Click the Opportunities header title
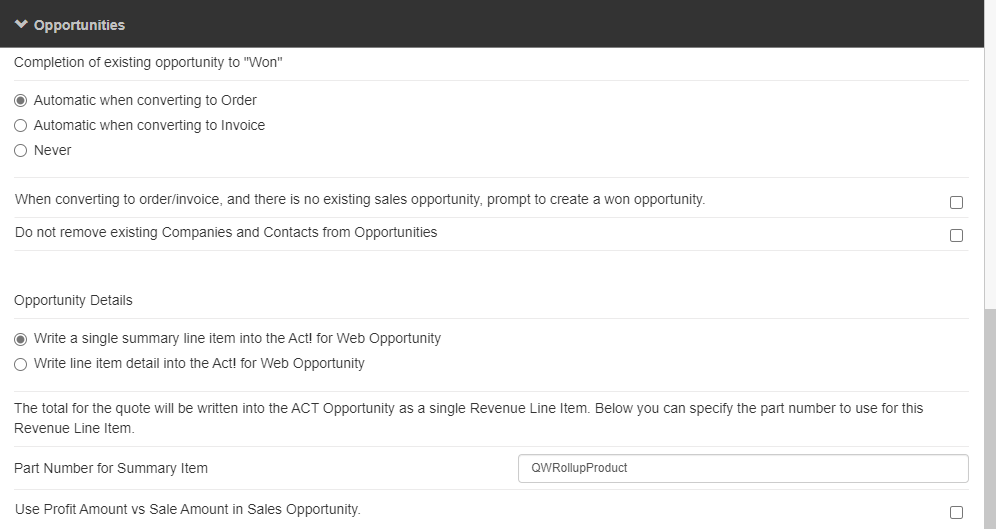996x529 pixels. point(79,25)
